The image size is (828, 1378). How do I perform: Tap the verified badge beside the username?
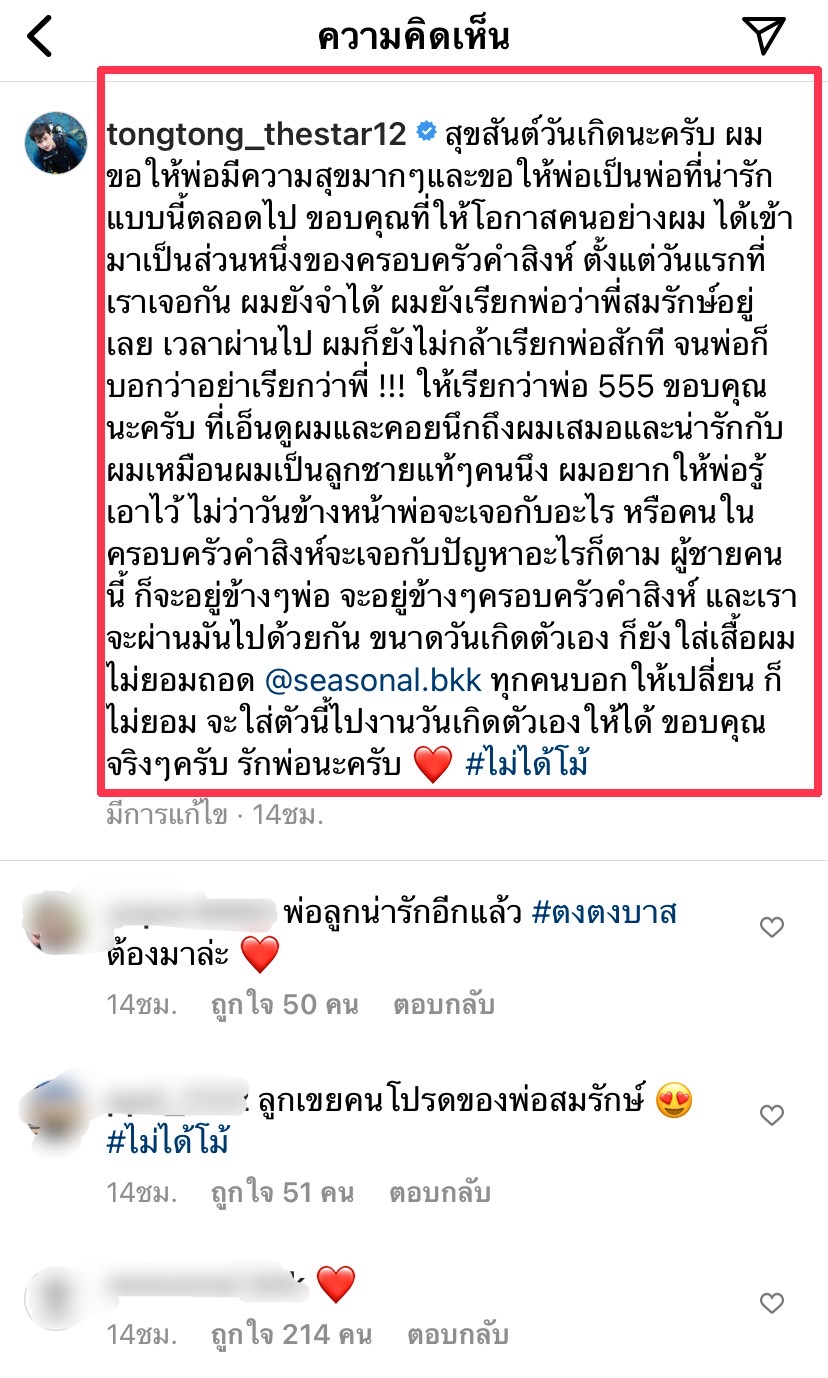tap(425, 132)
